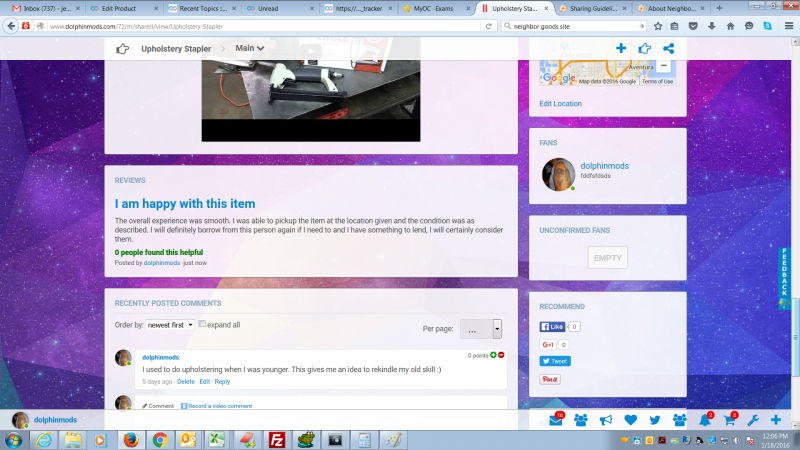800x450 pixels.
Task: Click the heart favorites icon in bottom toolbar
Action: pos(631,420)
